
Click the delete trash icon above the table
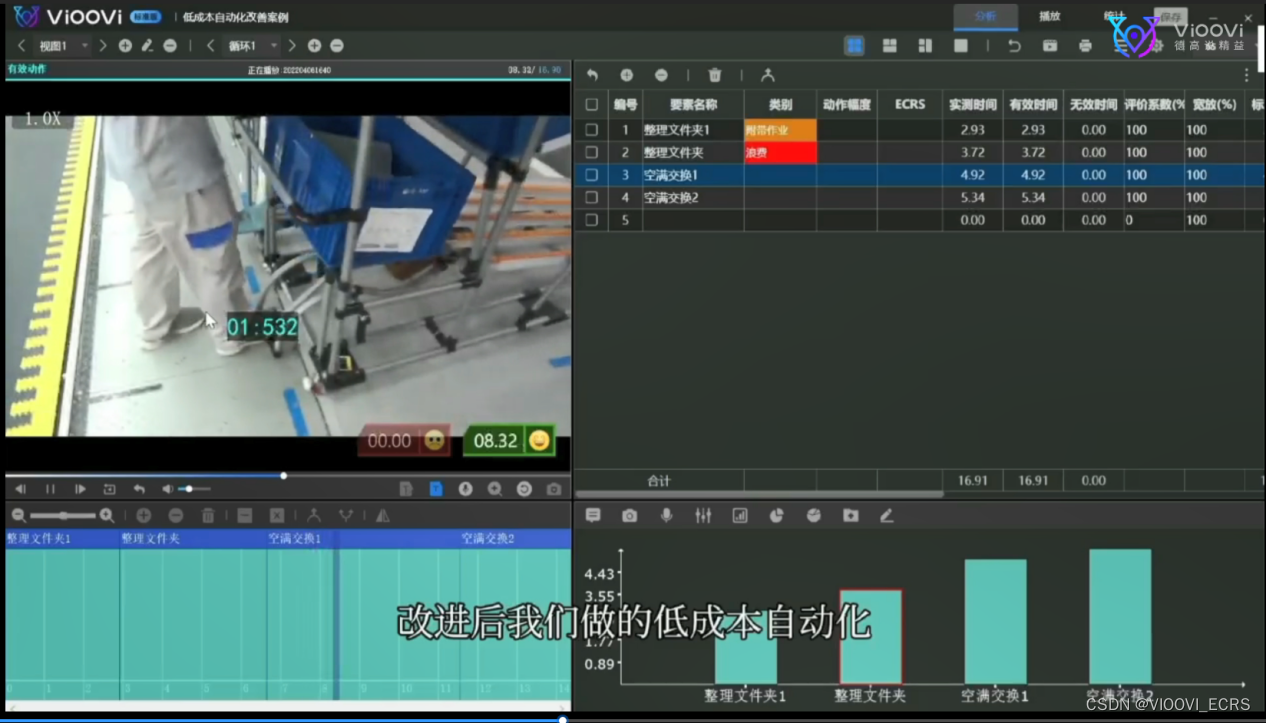coord(714,75)
